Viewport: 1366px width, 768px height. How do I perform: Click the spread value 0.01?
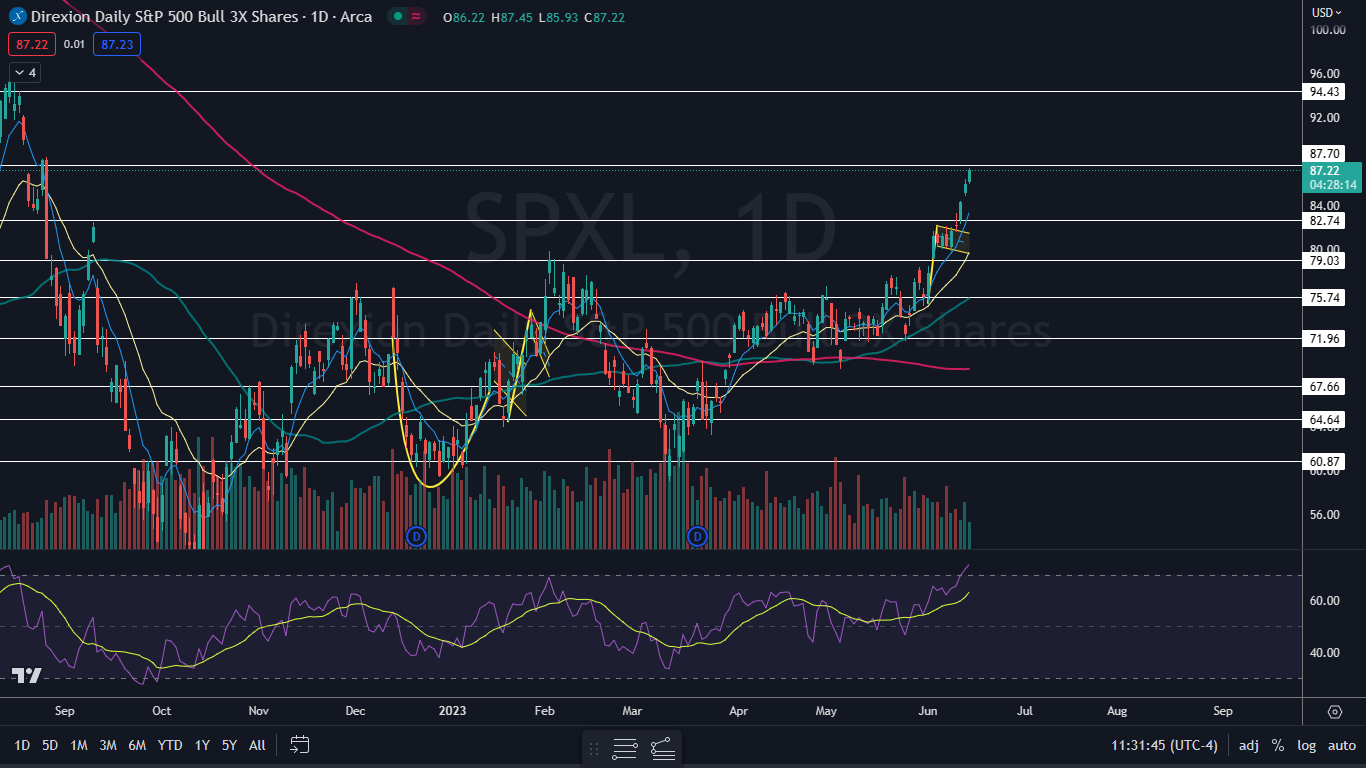pos(74,44)
